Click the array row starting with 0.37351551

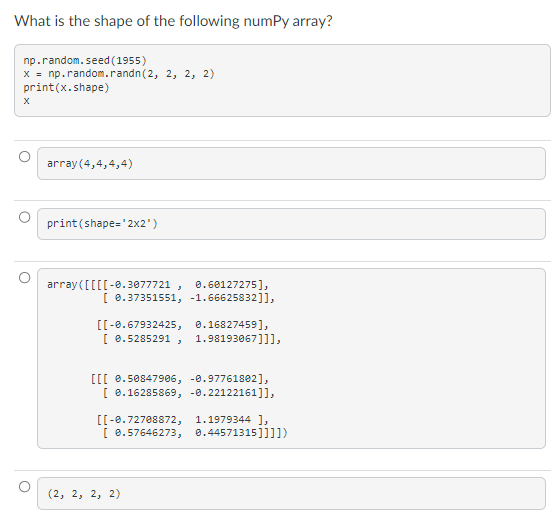(x=189, y=298)
